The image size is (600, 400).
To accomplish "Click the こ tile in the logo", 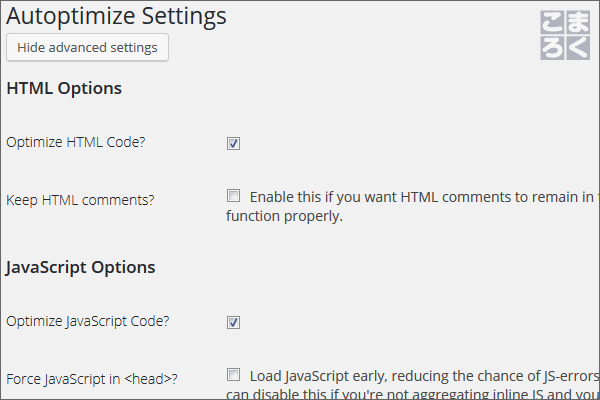I will click(552, 23).
